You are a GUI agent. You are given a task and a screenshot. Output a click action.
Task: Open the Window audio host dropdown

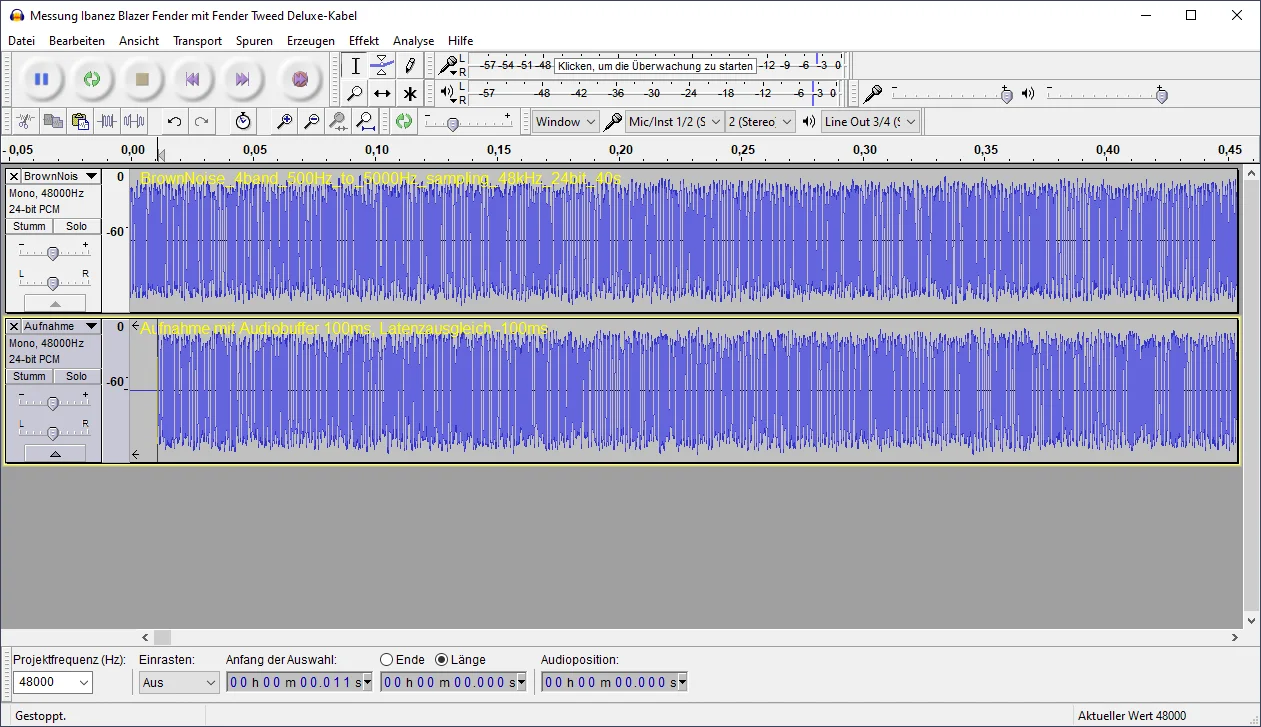[x=565, y=122]
